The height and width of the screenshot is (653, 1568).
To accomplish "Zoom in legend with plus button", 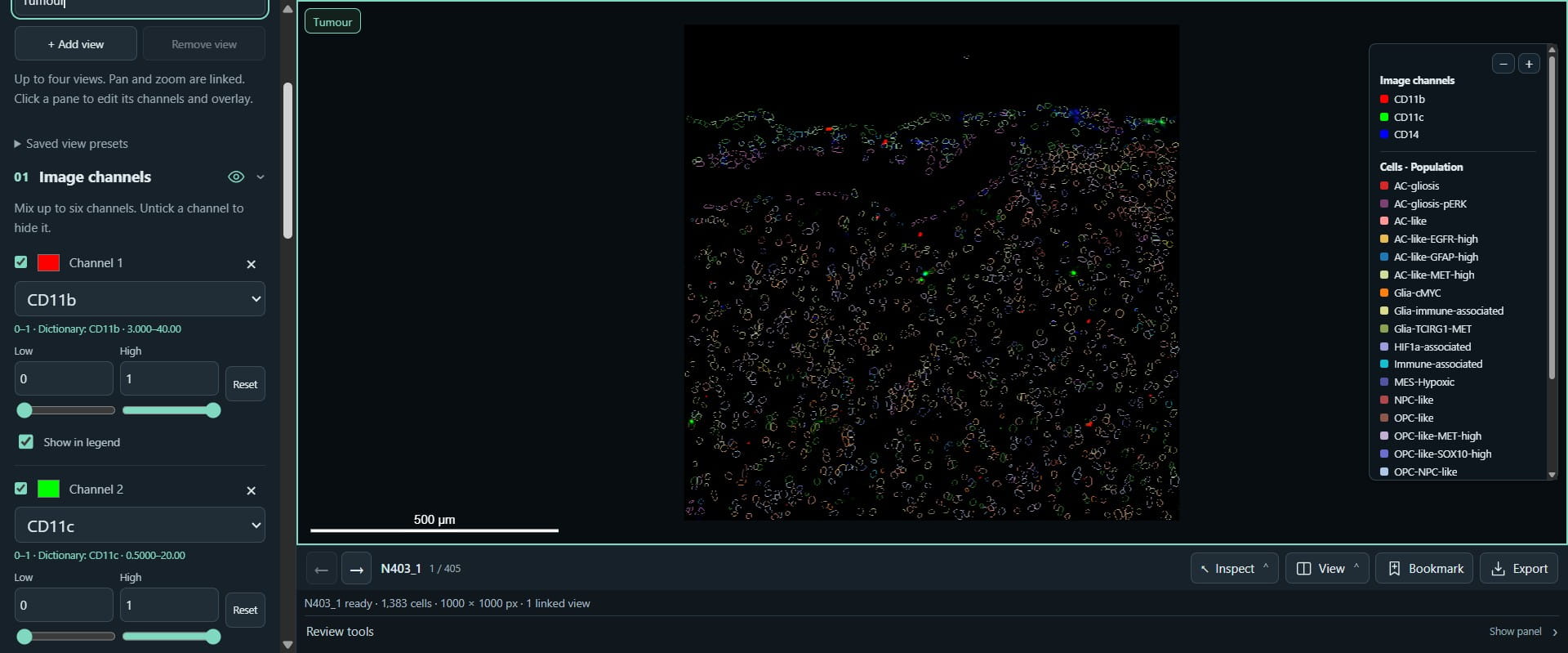I will click(1529, 64).
